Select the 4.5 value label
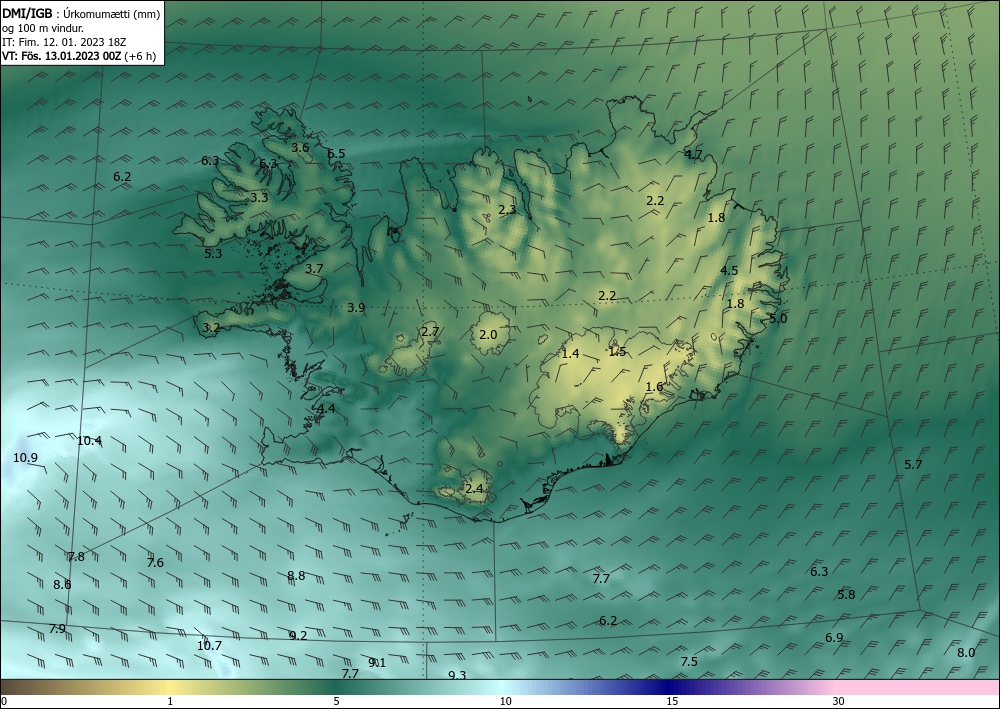 (729, 270)
